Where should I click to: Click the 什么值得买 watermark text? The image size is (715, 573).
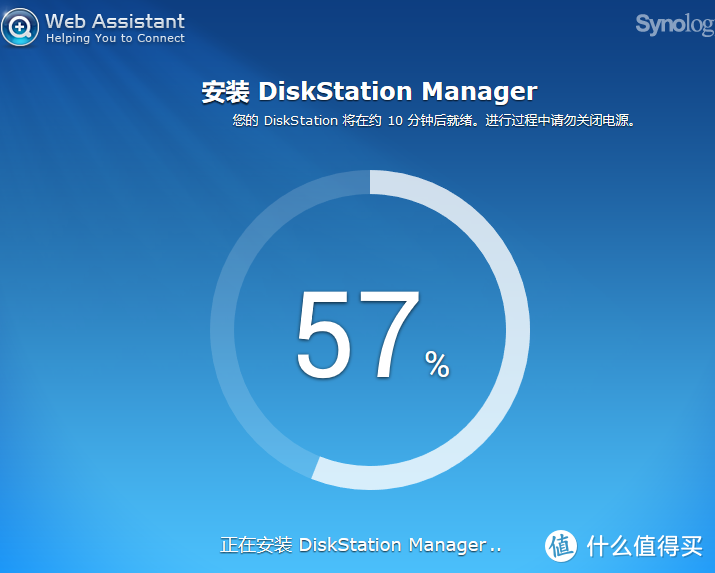tap(644, 545)
